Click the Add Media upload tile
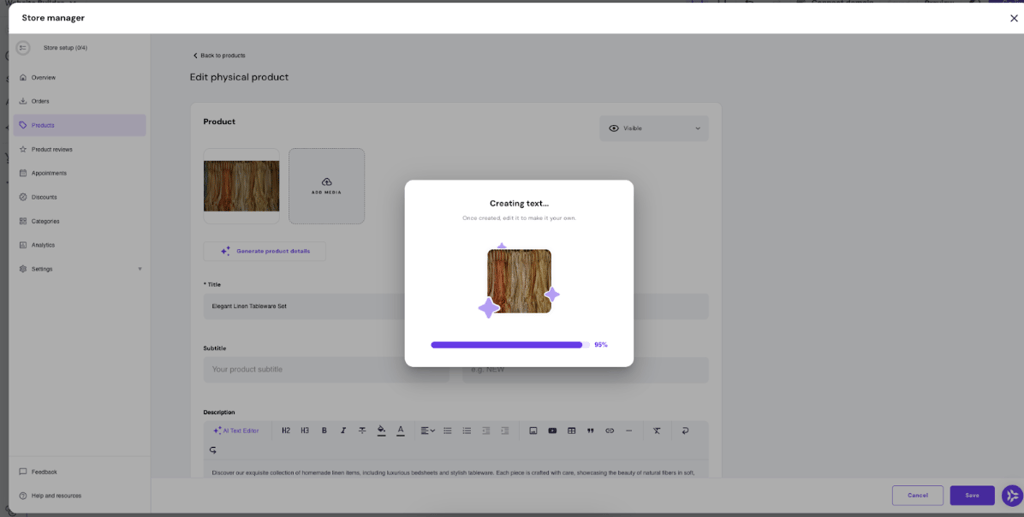 tap(327, 186)
